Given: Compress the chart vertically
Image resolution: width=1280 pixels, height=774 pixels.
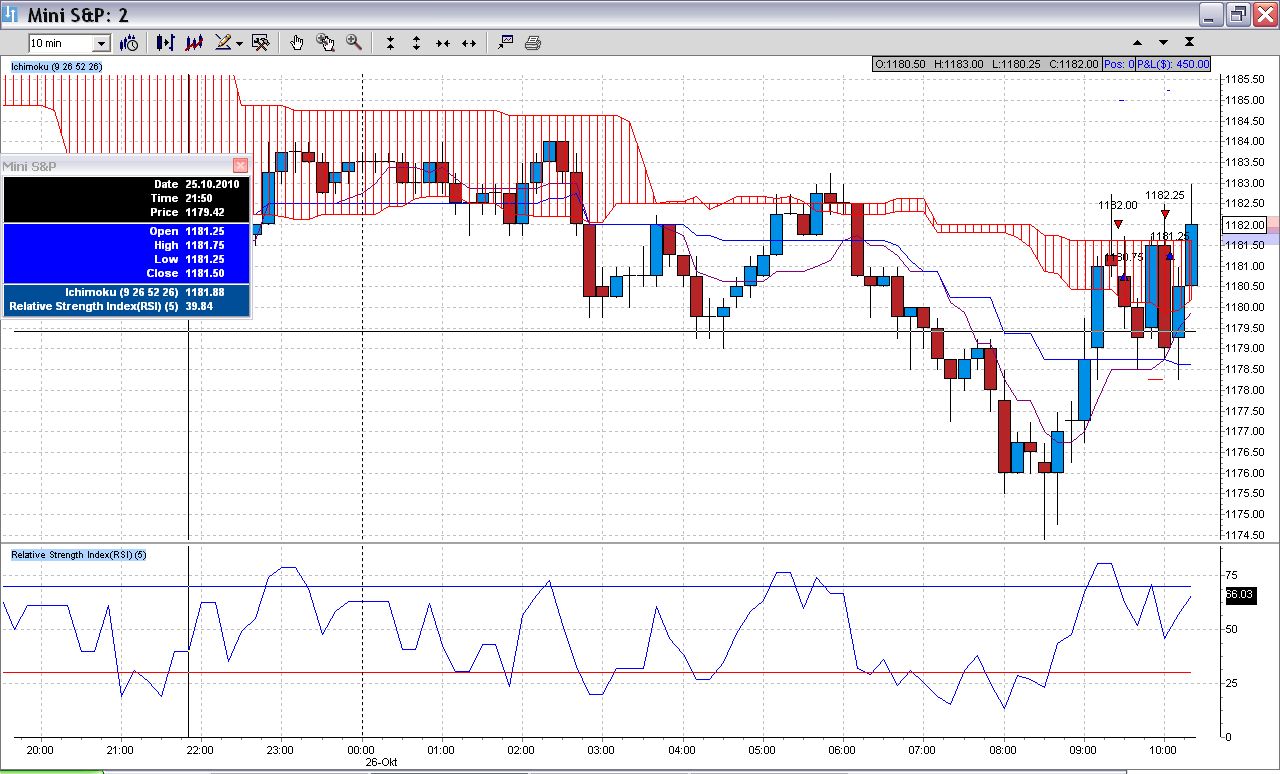Looking at the screenshot, I should pos(390,43).
